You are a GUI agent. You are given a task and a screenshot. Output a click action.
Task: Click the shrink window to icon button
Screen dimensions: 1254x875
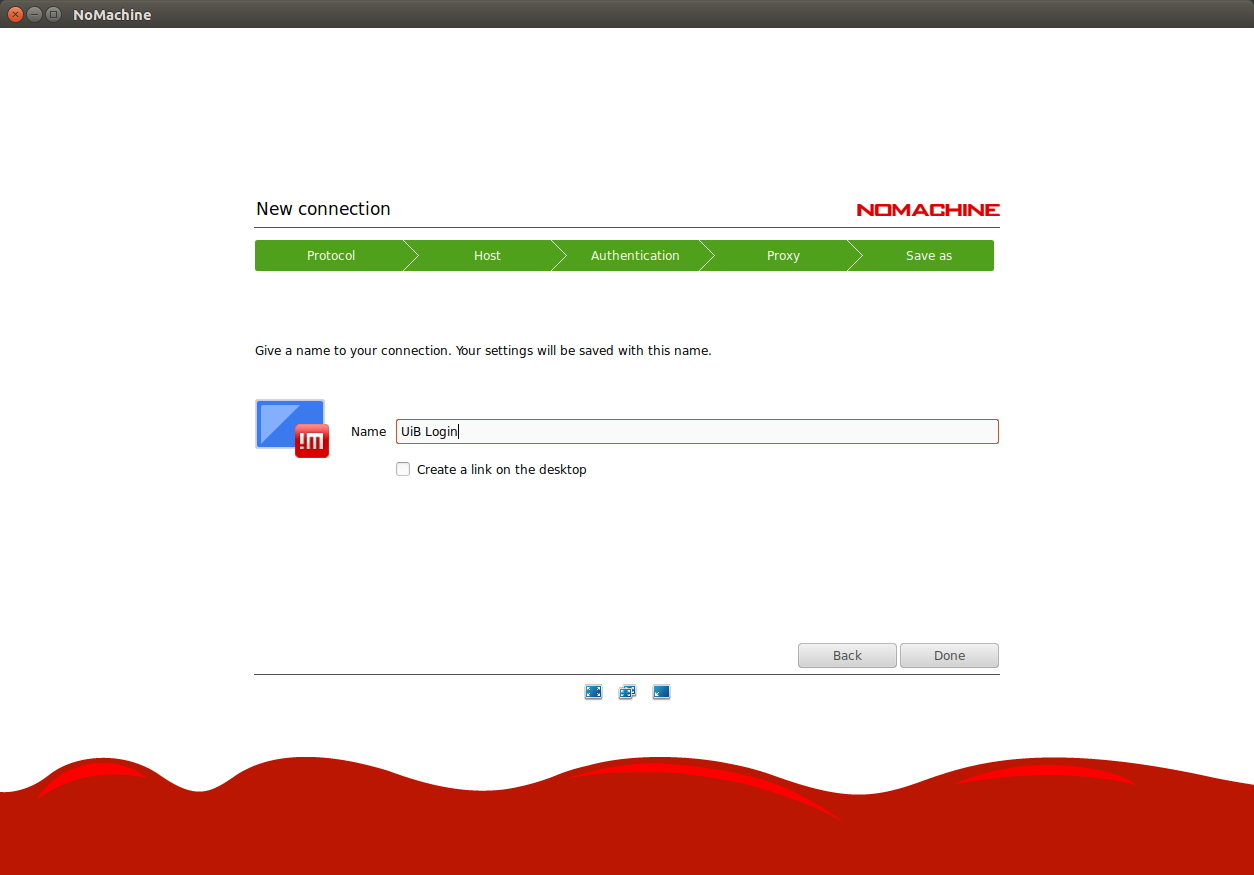tap(661, 692)
